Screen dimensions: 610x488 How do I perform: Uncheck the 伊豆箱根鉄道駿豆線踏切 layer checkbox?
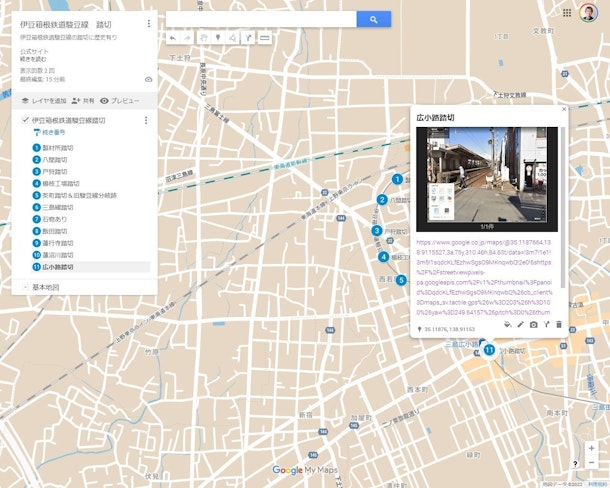coord(25,120)
